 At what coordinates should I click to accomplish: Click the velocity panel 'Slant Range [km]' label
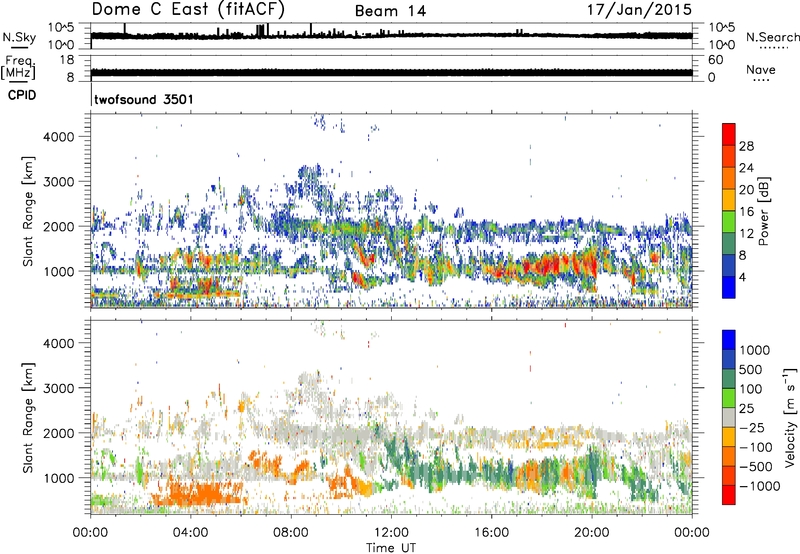tap(28, 418)
